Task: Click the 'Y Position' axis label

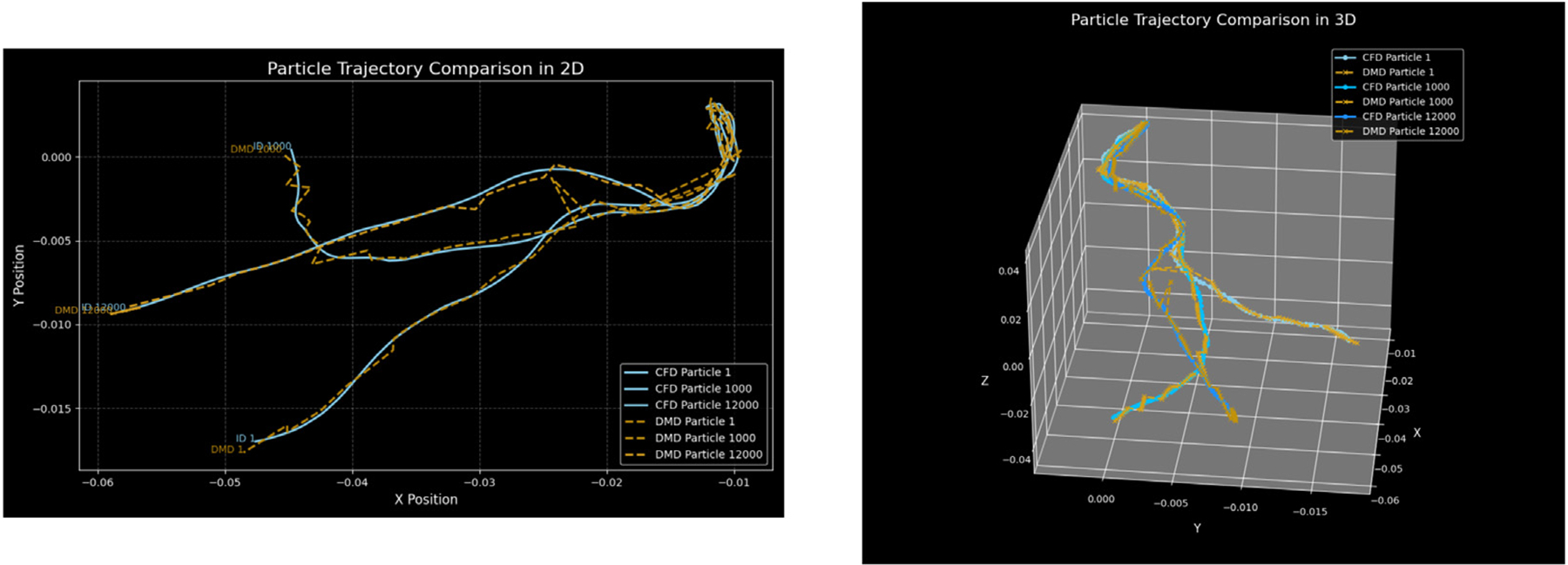Action: pos(19,275)
